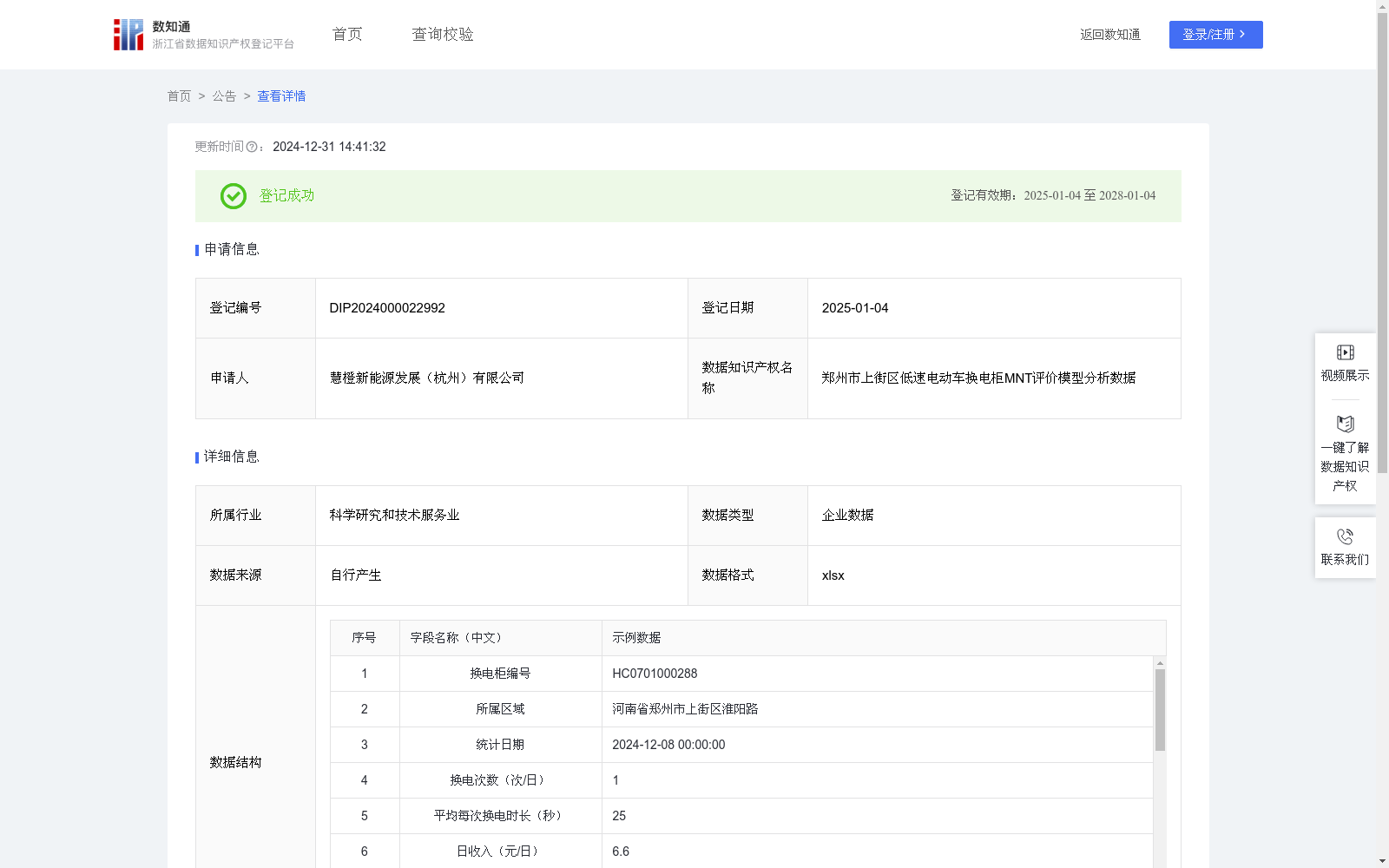
Task: Click the page vertical scrollbar
Action: tap(1382, 243)
